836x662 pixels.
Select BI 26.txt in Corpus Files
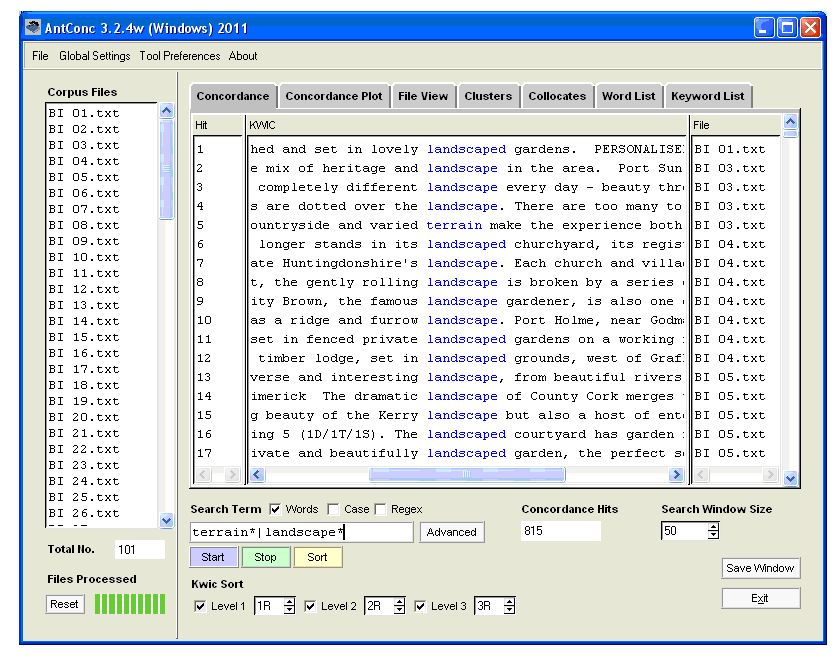tap(84, 513)
